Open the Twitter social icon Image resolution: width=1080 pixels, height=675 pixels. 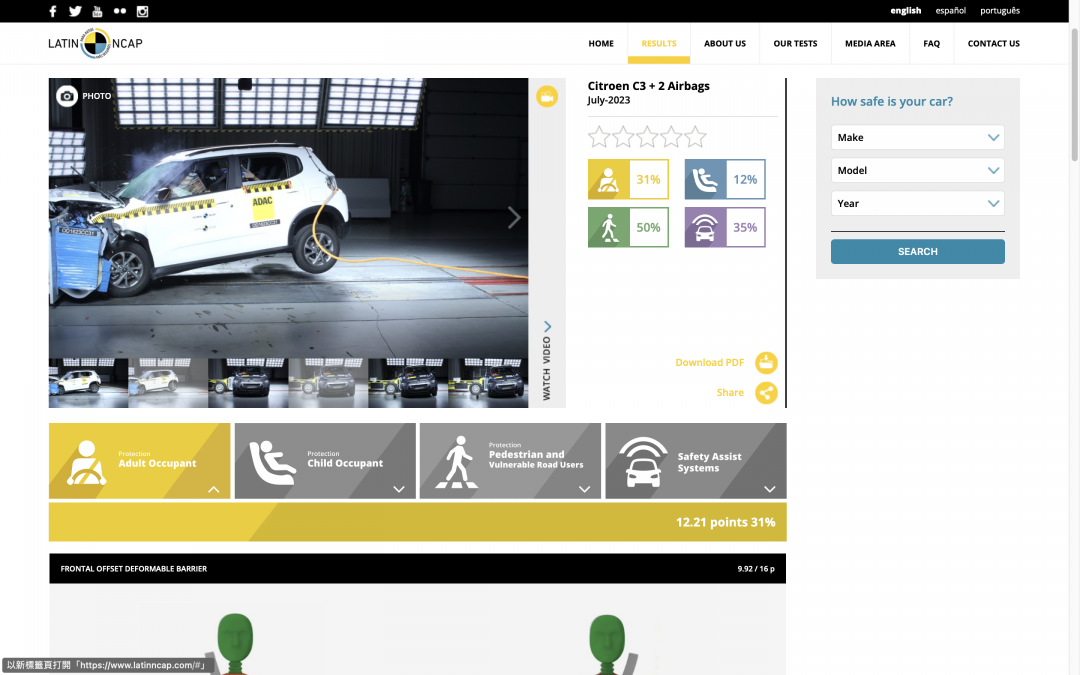(x=75, y=11)
